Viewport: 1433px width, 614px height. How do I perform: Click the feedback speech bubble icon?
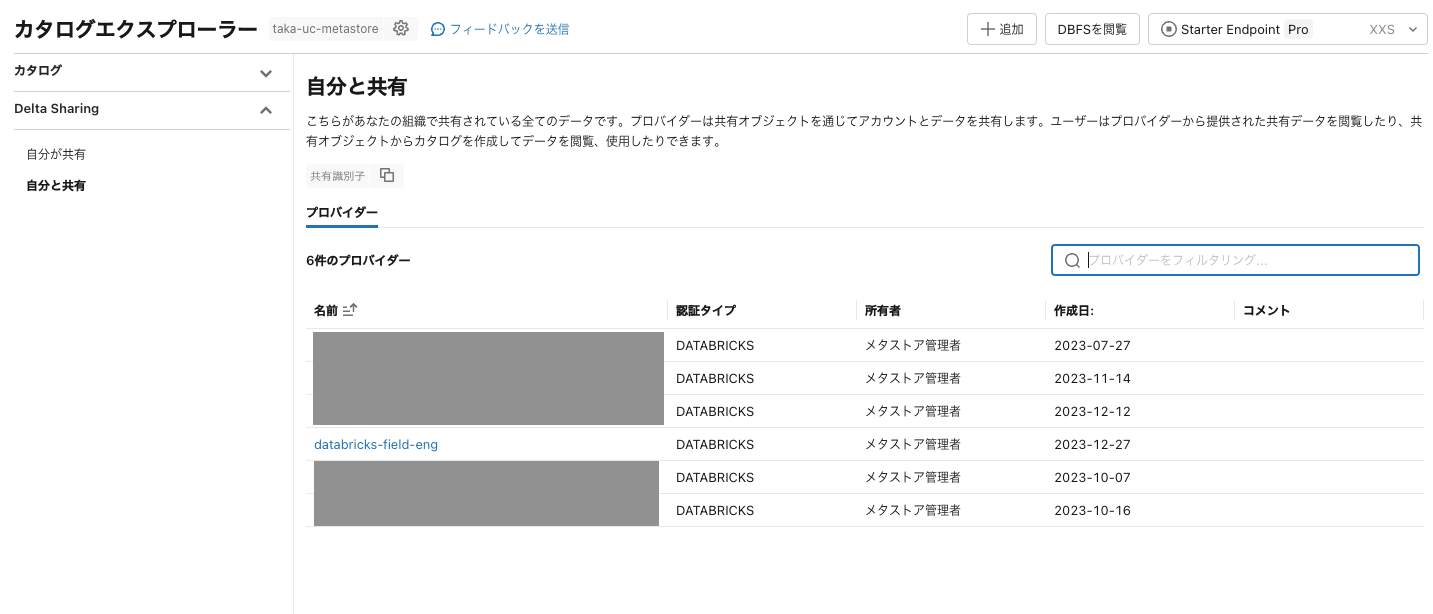[438, 29]
